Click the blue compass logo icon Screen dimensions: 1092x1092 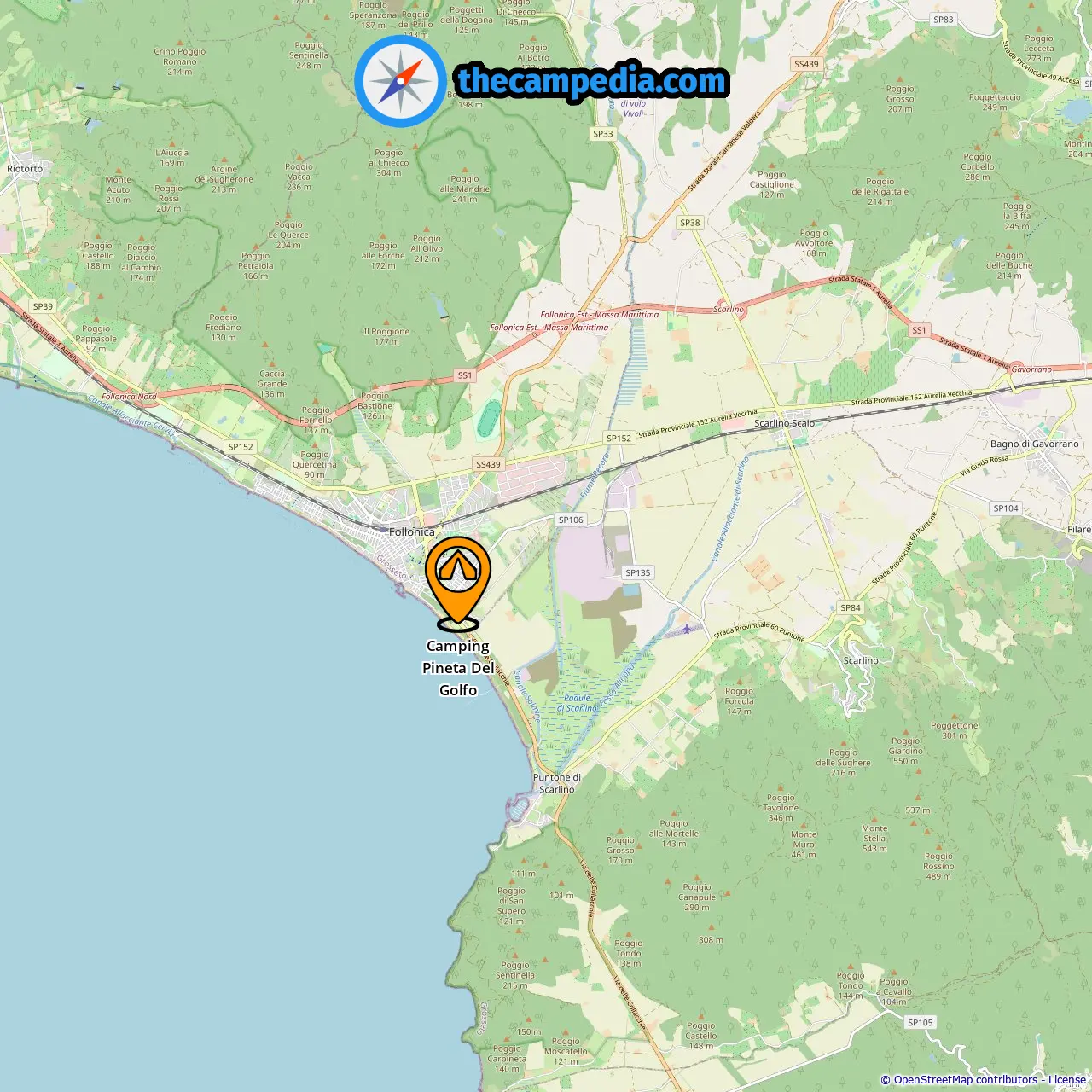click(400, 81)
